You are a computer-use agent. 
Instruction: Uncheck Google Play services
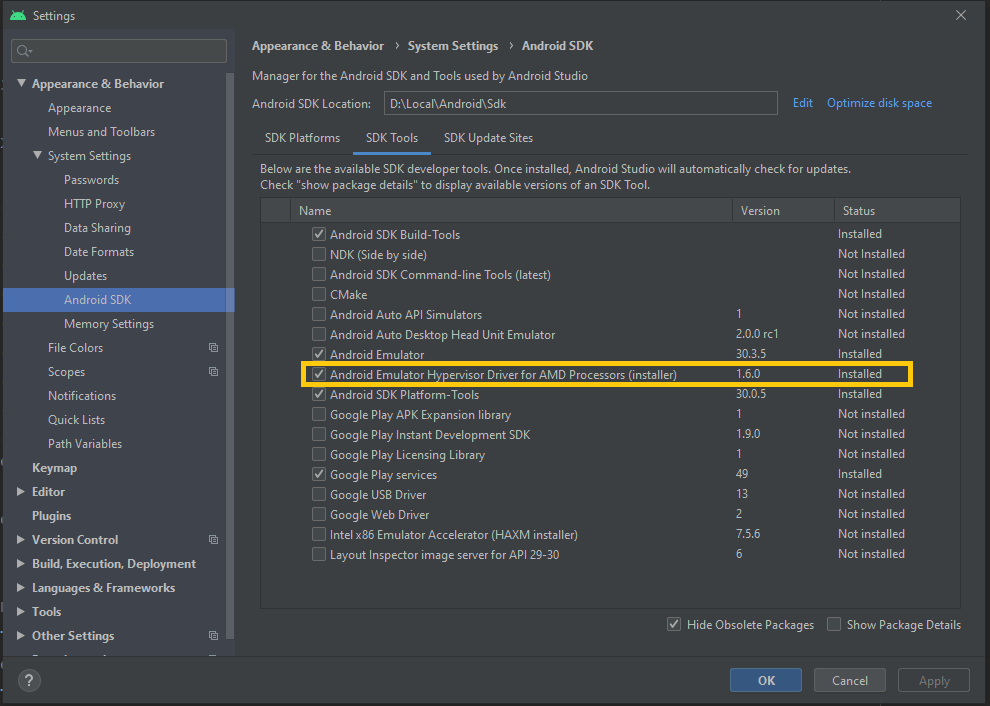tap(319, 474)
